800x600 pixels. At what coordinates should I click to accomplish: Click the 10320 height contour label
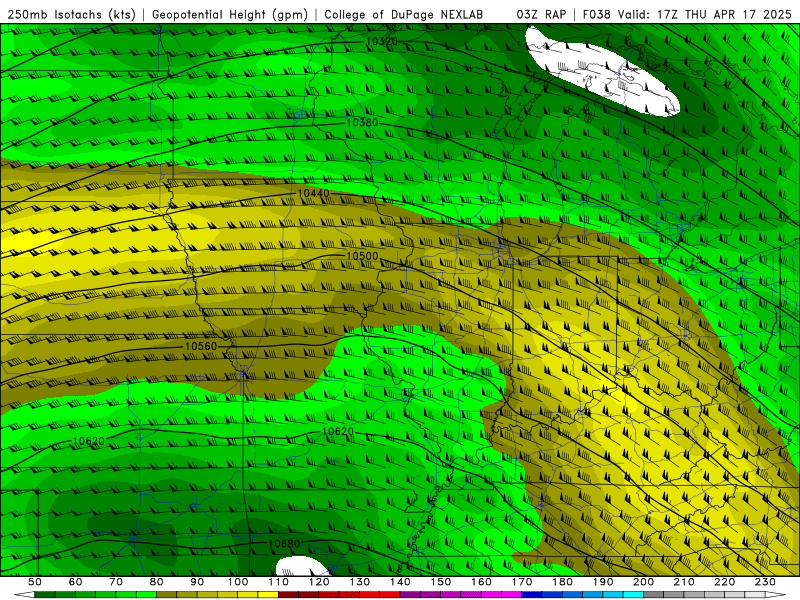pos(382,41)
